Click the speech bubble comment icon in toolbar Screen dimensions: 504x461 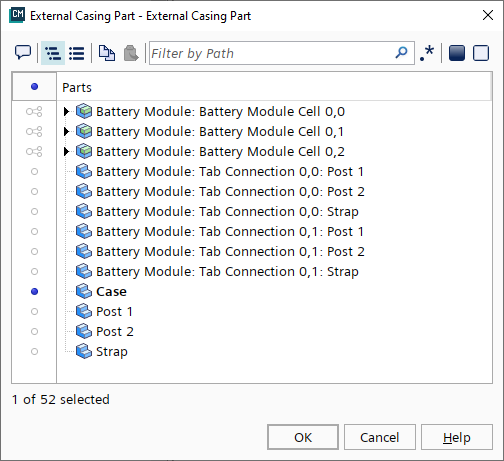click(23, 53)
